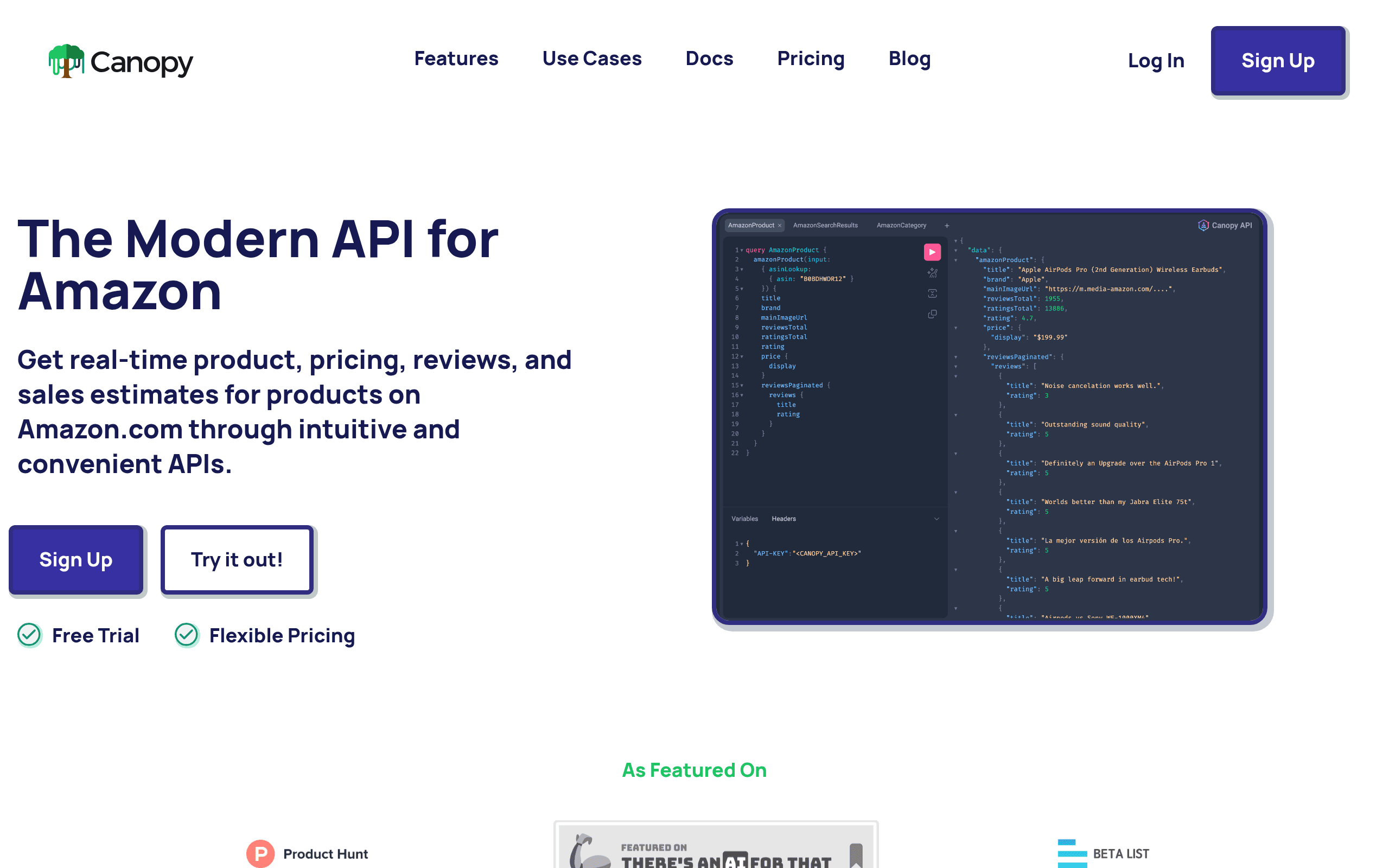Click the "La mejor versión de los Airpods Pro." text
This screenshot has height=868, width=1389.
click(x=1114, y=541)
